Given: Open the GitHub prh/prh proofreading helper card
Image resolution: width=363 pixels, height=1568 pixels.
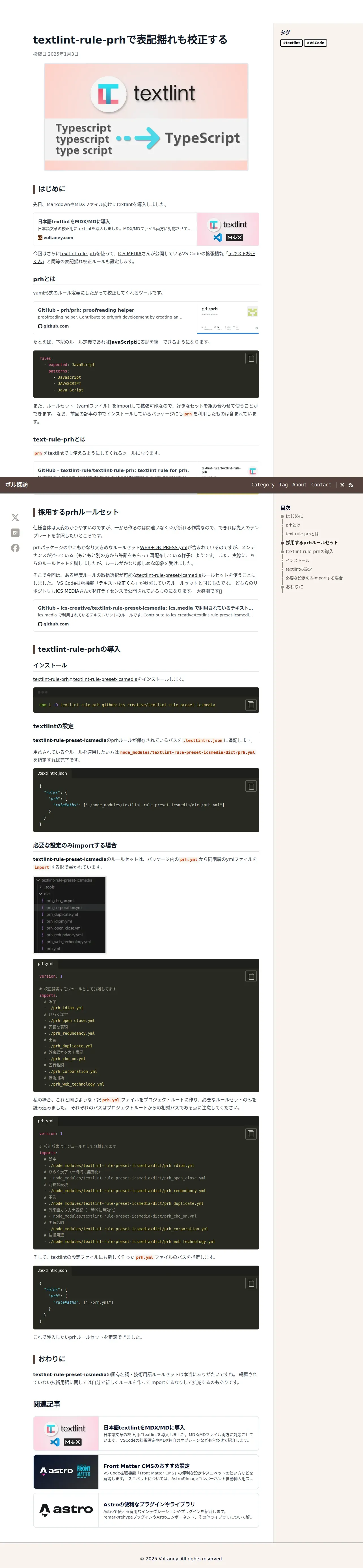Looking at the screenshot, I should tap(146, 318).
